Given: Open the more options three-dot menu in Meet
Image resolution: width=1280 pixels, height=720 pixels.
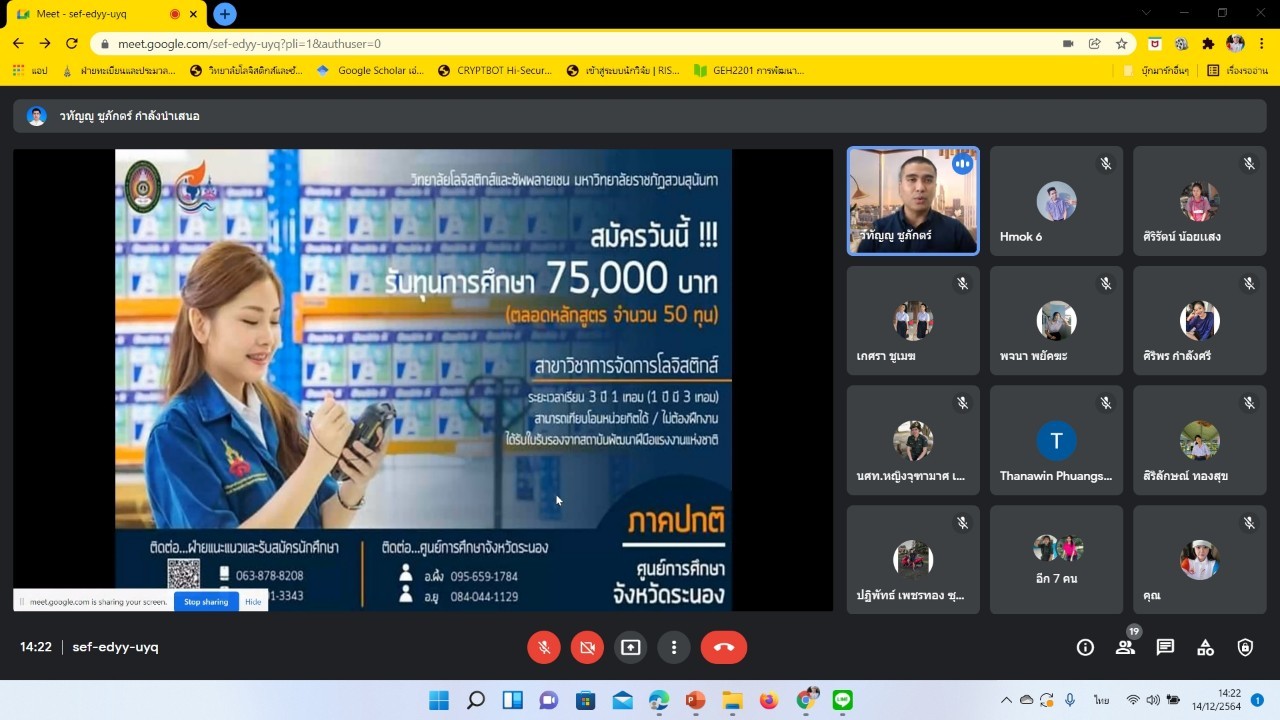Looking at the screenshot, I should click(x=674, y=647).
